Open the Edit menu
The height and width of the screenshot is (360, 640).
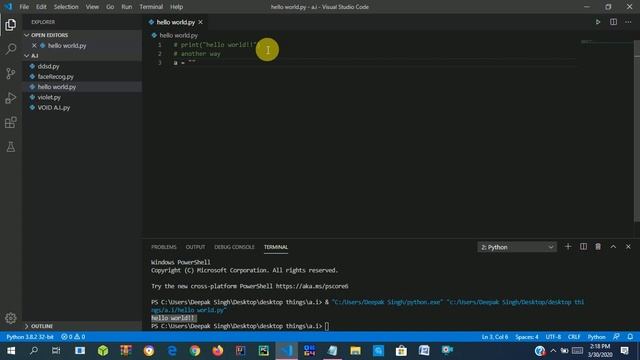41,7
